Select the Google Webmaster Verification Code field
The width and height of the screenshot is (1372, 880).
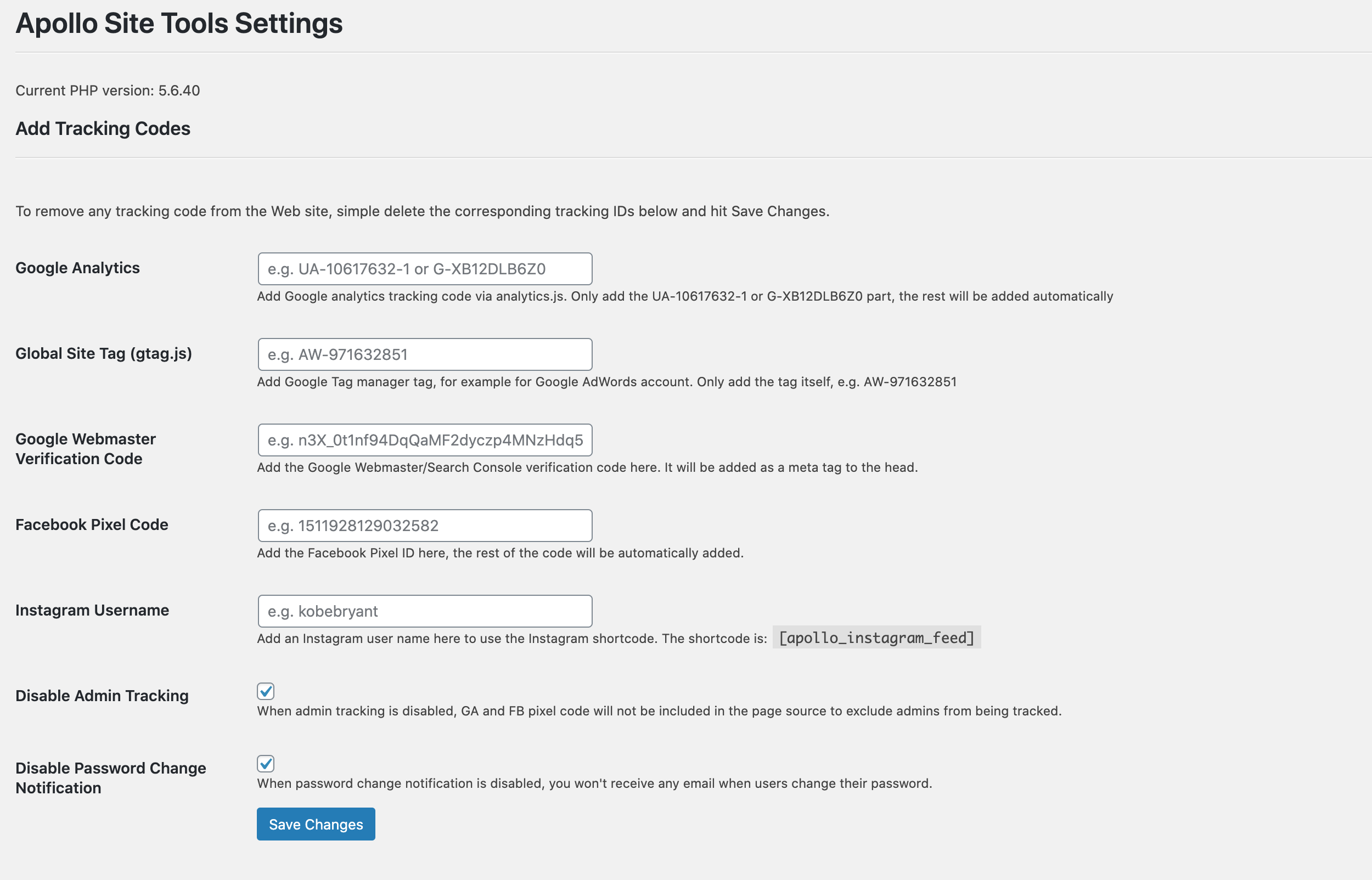click(x=425, y=440)
